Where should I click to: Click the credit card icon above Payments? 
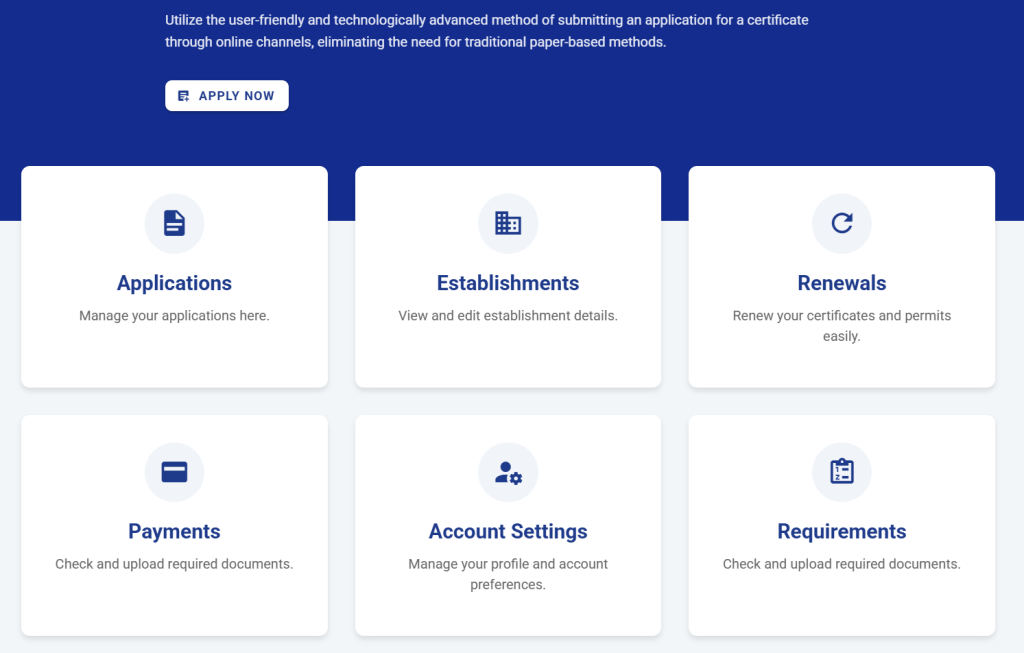[x=174, y=472]
